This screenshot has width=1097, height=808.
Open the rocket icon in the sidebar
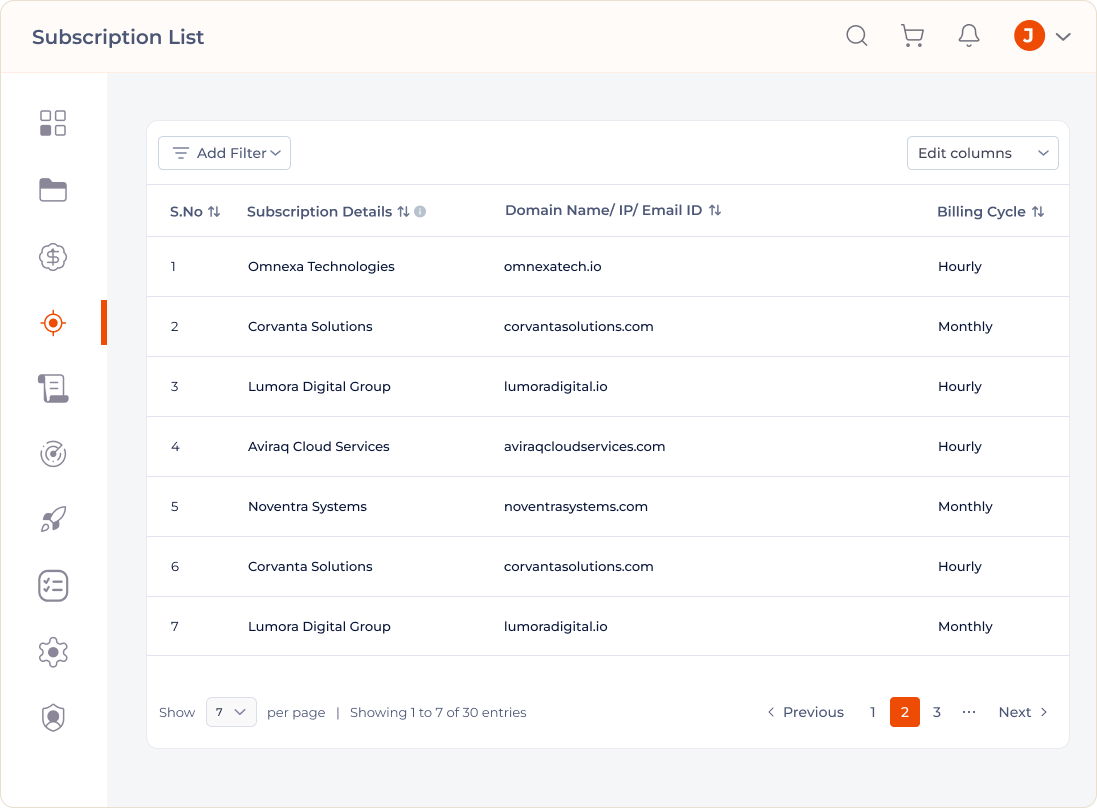click(x=53, y=519)
